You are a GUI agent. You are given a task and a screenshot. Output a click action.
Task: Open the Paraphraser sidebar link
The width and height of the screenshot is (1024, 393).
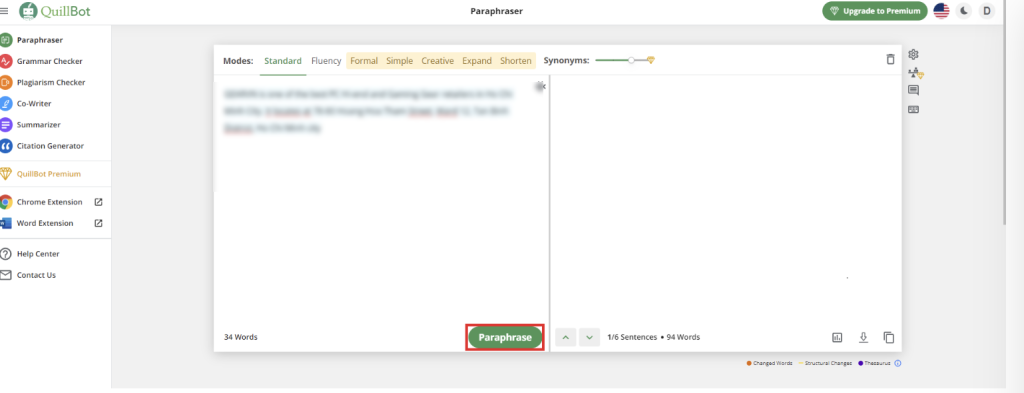click(x=40, y=40)
